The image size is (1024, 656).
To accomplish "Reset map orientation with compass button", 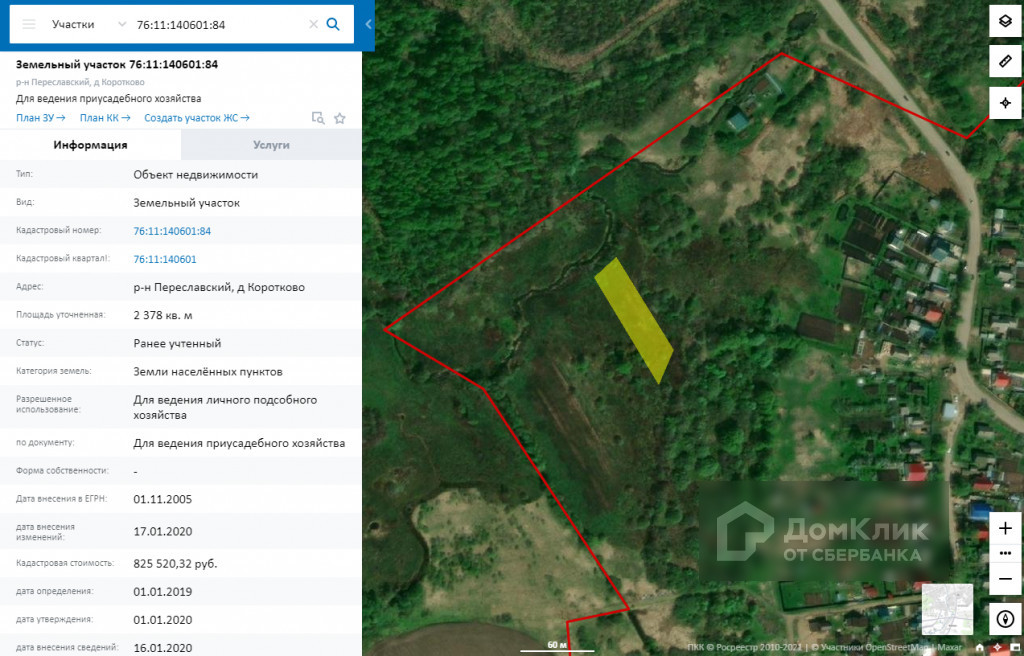I will point(1005,618).
